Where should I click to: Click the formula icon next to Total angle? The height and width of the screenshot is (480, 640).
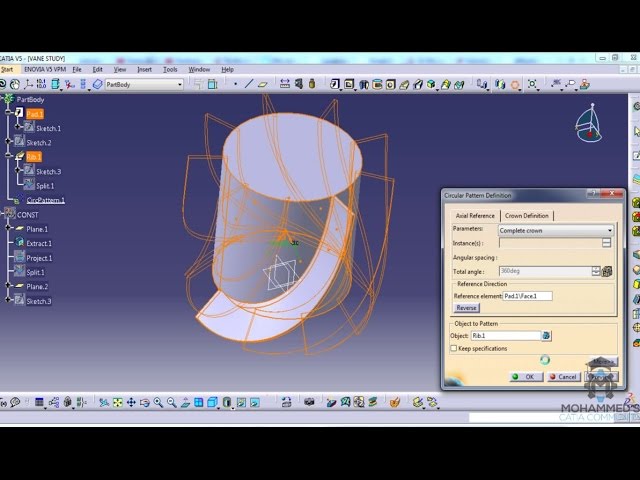pos(607,271)
